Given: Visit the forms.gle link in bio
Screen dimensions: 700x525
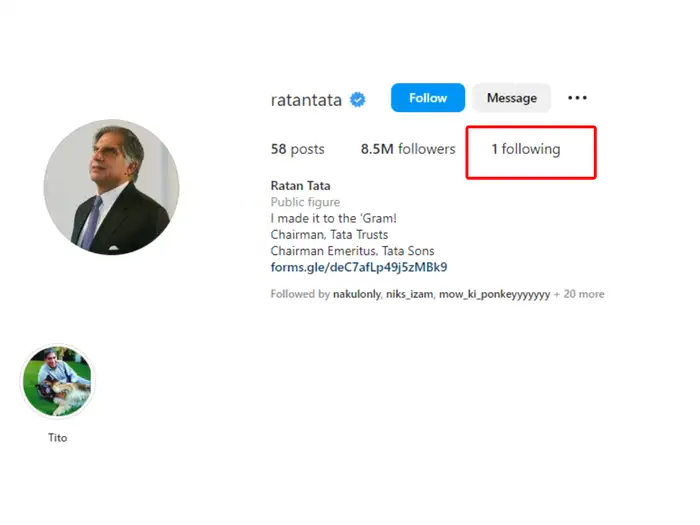Looking at the screenshot, I should [x=358, y=267].
